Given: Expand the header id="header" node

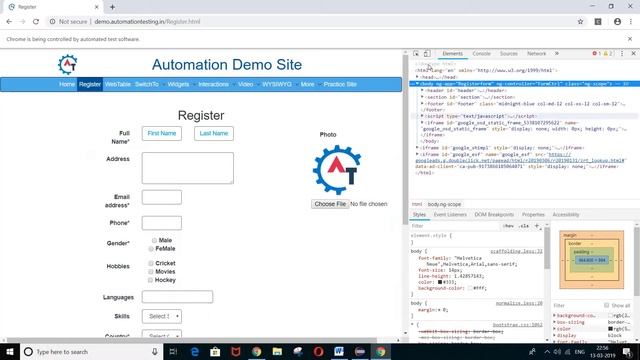Looking at the screenshot, I should pyautogui.click(x=422, y=90).
